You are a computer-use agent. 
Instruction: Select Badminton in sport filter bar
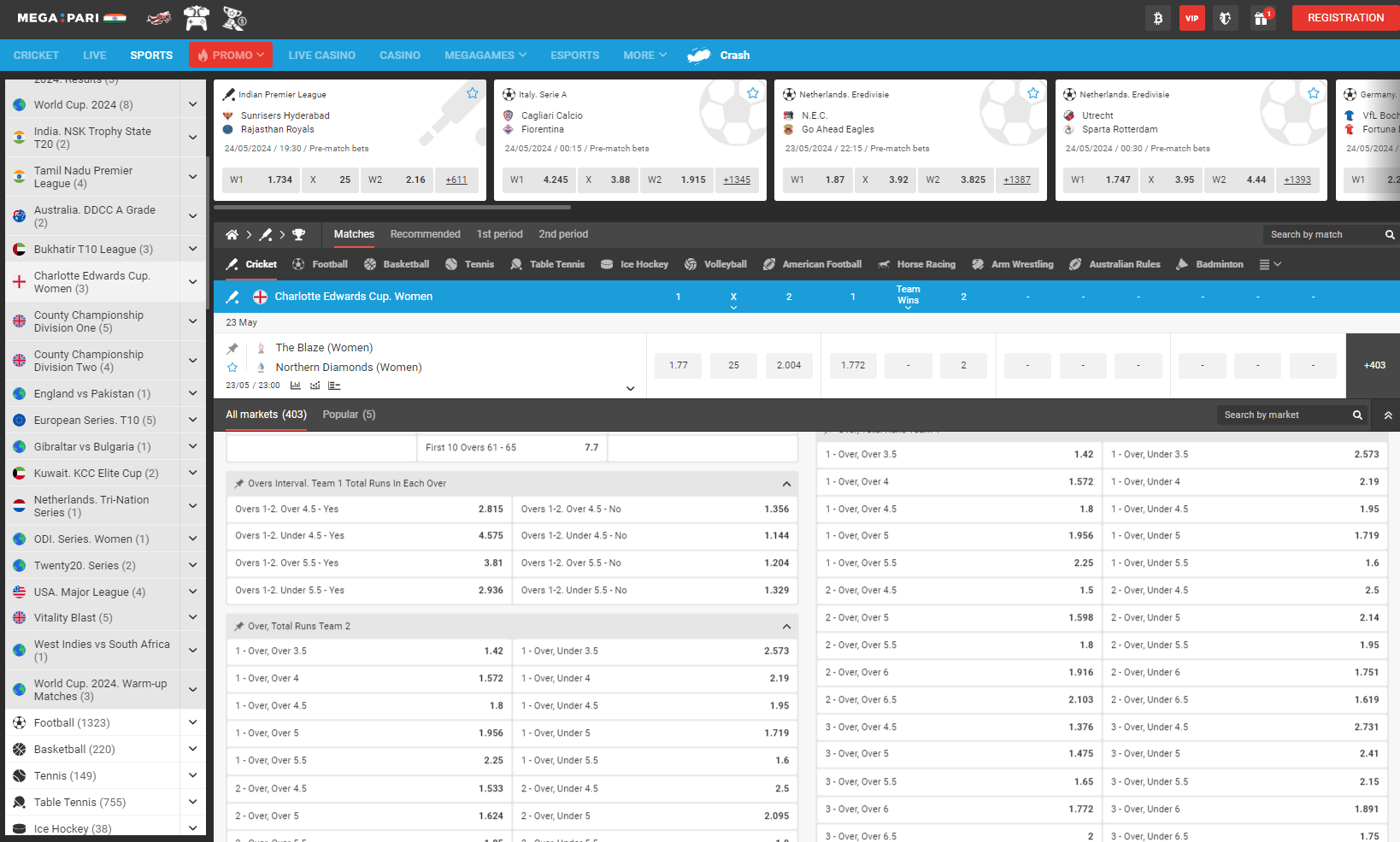(x=1209, y=265)
